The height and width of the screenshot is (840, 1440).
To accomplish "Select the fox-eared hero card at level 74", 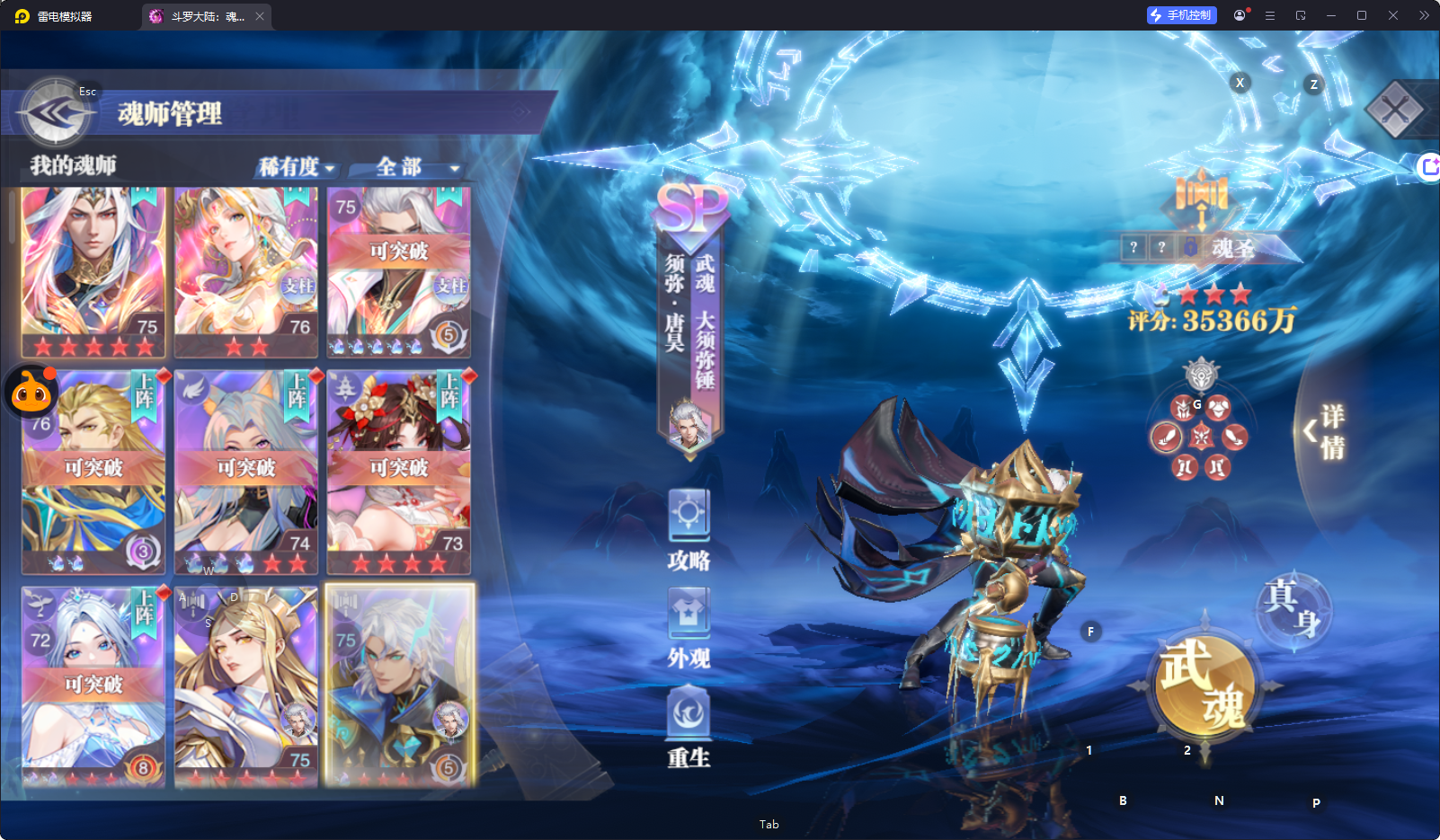I will click(246, 472).
